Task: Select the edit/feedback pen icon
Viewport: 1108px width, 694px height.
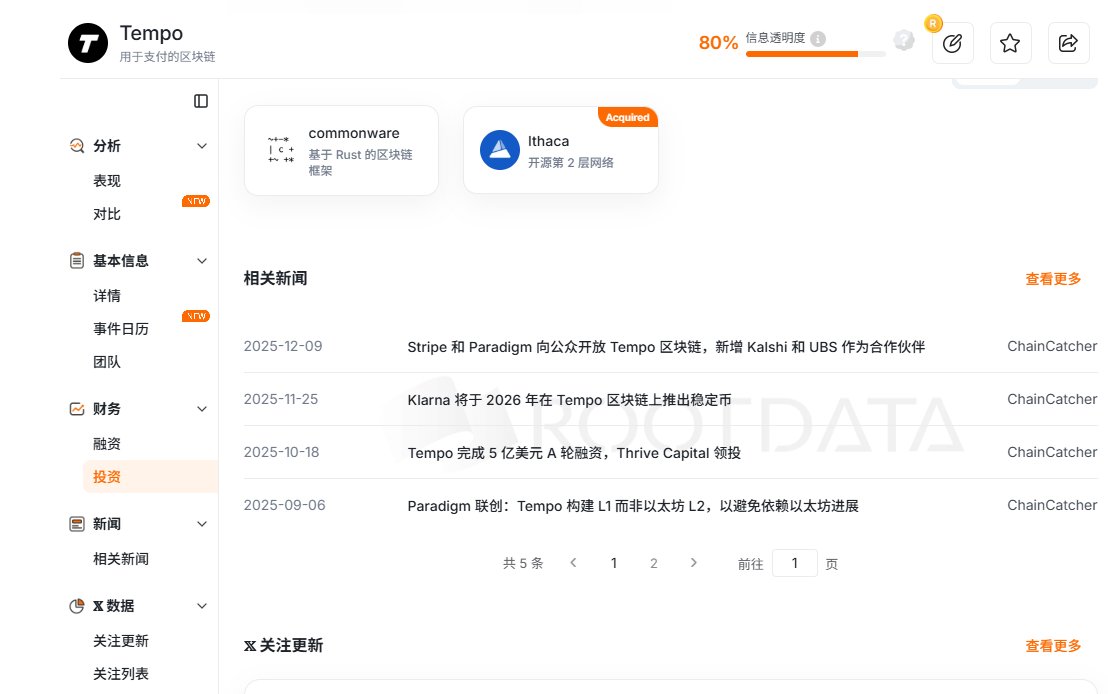Action: [952, 43]
